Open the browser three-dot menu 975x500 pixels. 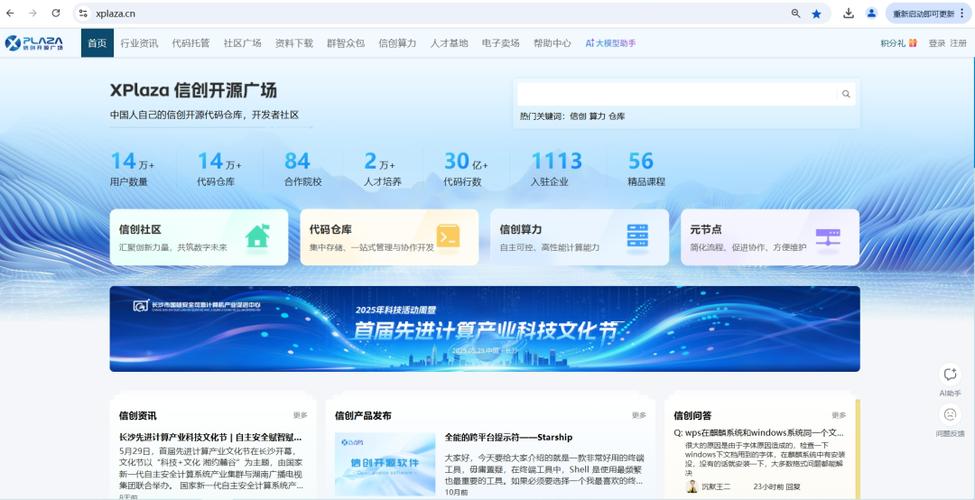[962, 13]
